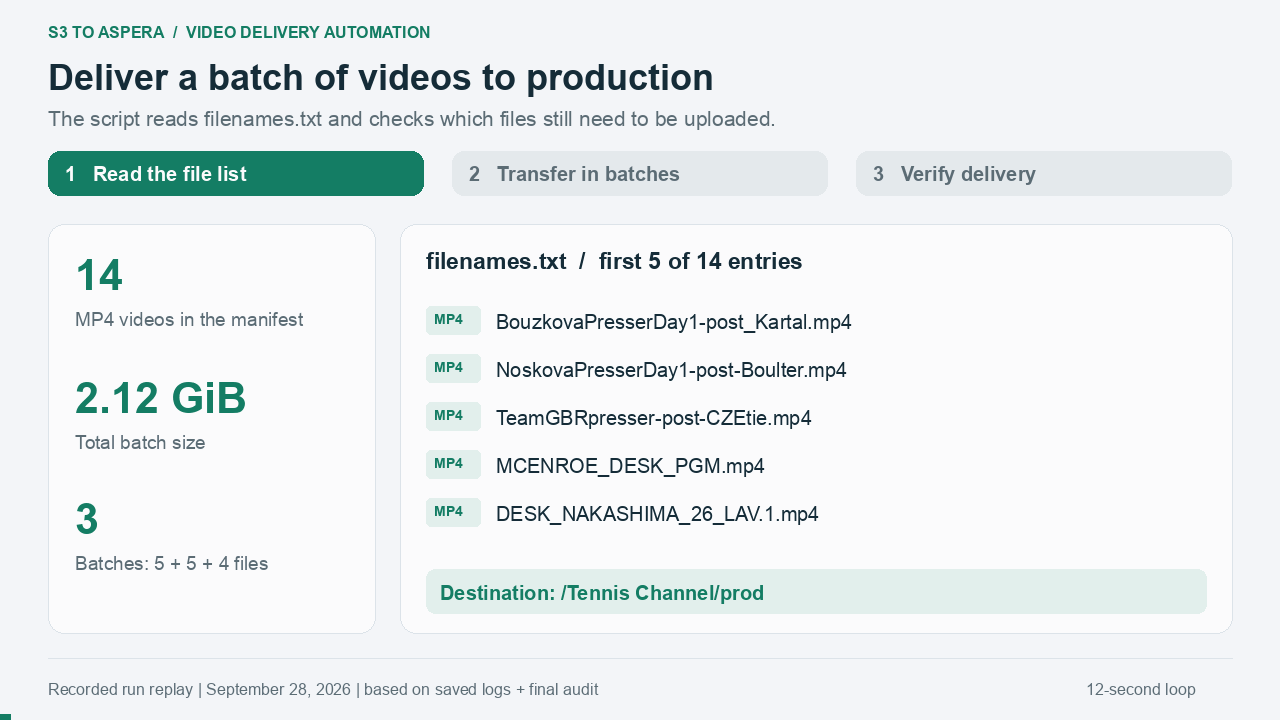Viewport: 1280px width, 720px height.
Task: Click the 'filenames.txt / first 5 of 14 entries' heading
Action: click(614, 262)
